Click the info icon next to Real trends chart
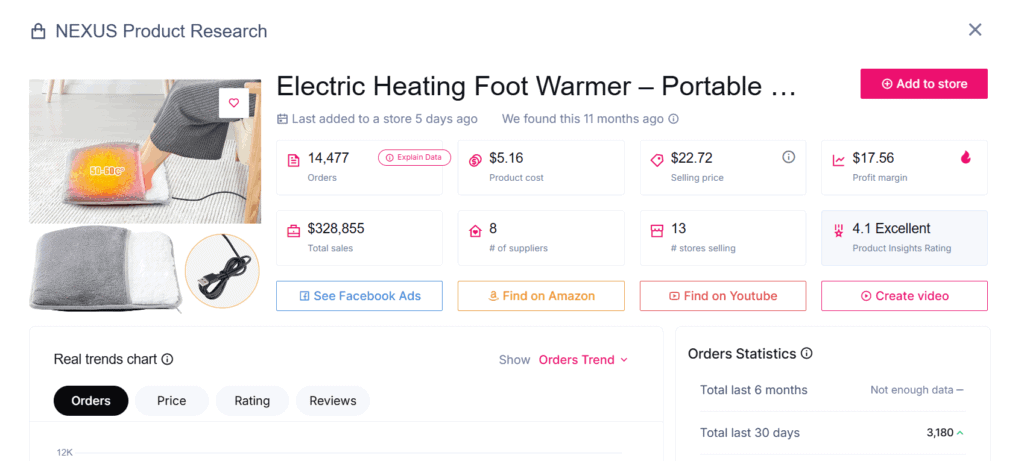1024x461 pixels. point(167,359)
